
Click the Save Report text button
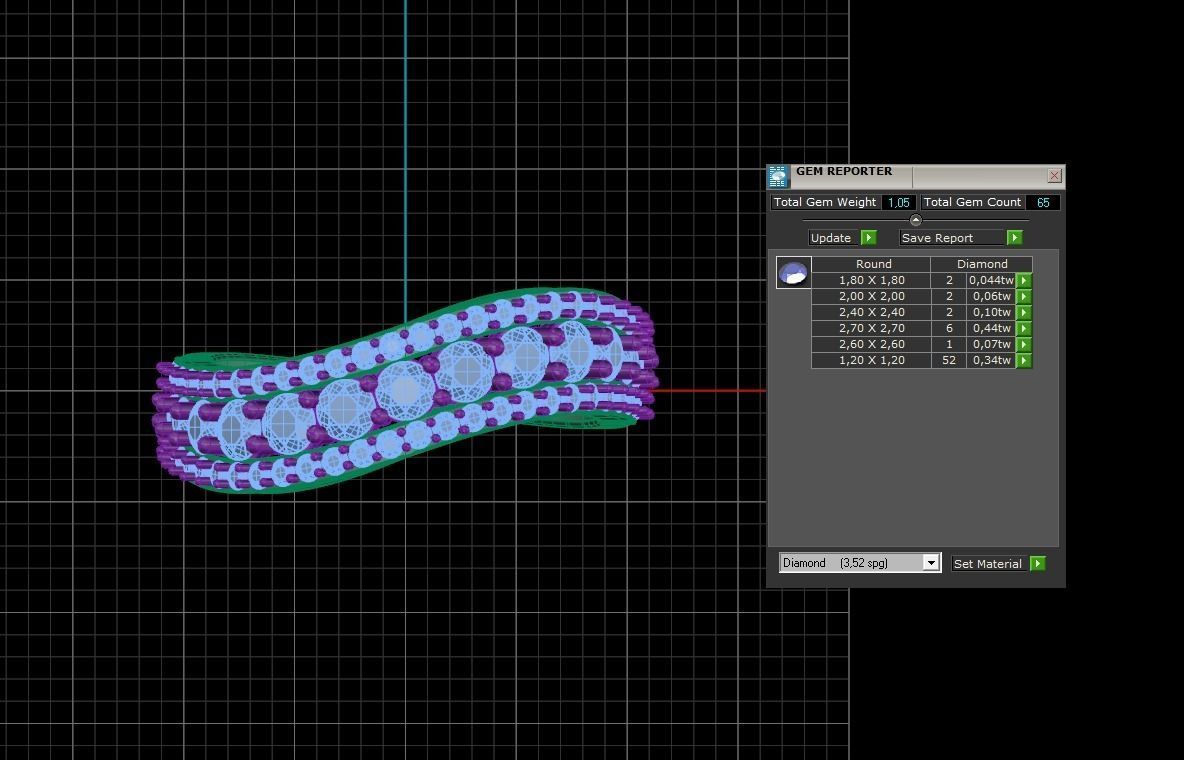pyautogui.click(x=951, y=238)
